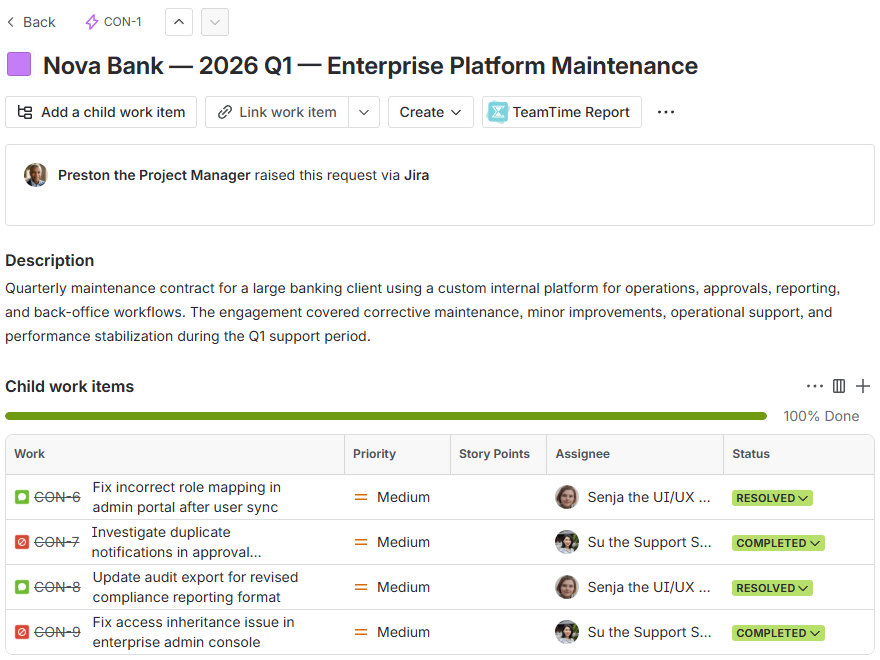Image resolution: width=880 pixels, height=660 pixels.
Task: Click the purple issue color swatch
Action: coord(19,65)
